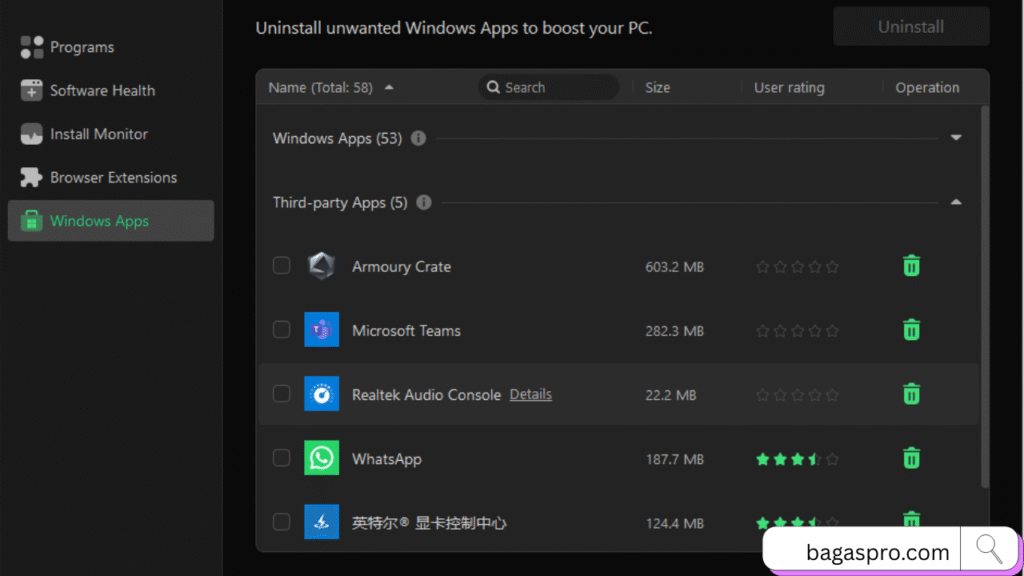Open Details for Realtek Audio Console
This screenshot has width=1024, height=576.
point(530,394)
